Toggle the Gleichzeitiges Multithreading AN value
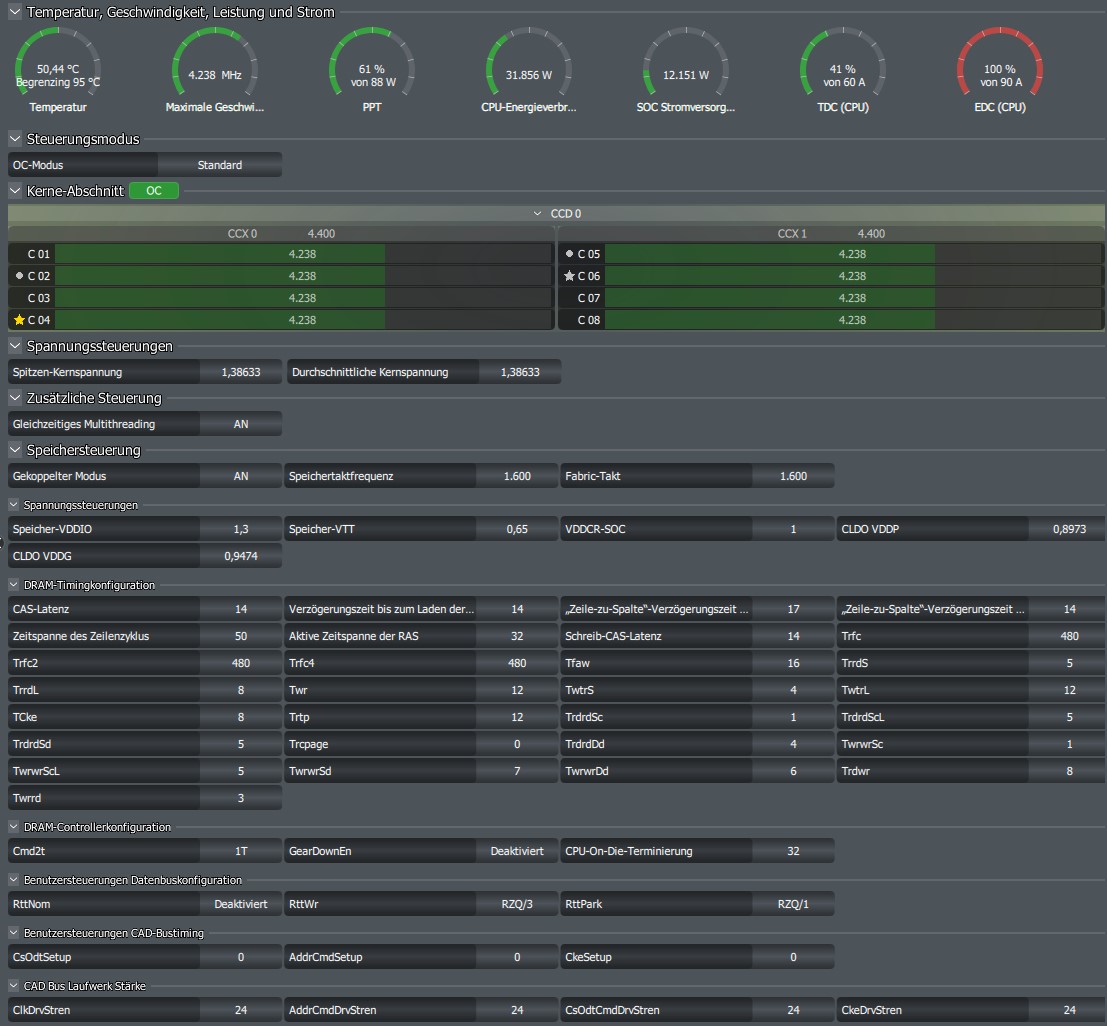 (x=241, y=424)
